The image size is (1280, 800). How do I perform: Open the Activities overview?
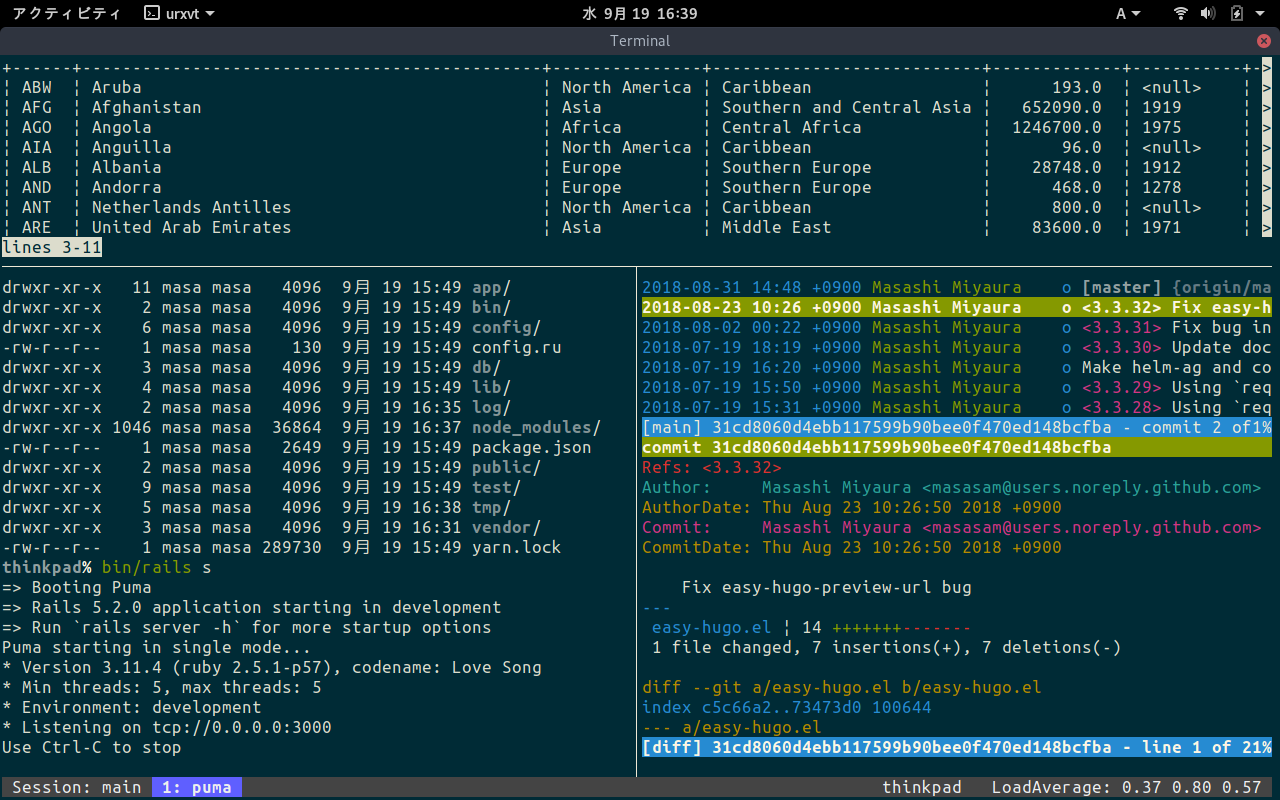pyautogui.click(x=67, y=14)
